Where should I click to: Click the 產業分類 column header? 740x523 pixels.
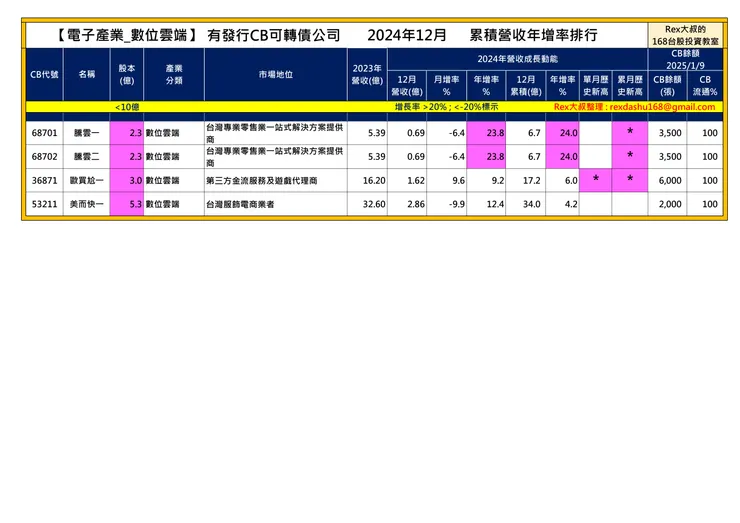[x=174, y=75]
